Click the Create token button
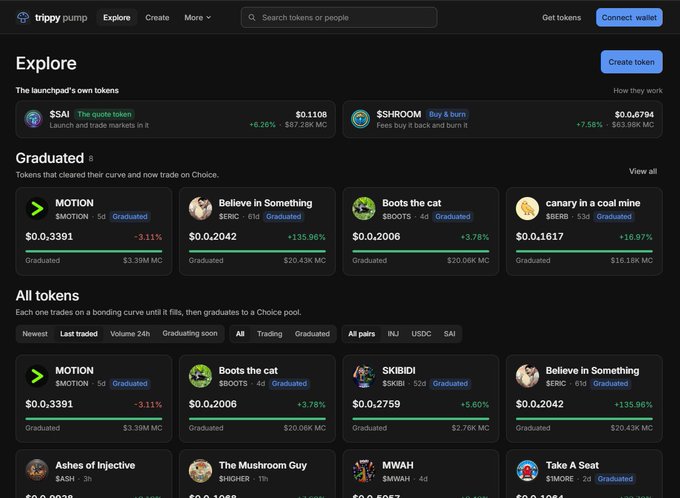Screen dimensions: 680x498 (631, 62)
